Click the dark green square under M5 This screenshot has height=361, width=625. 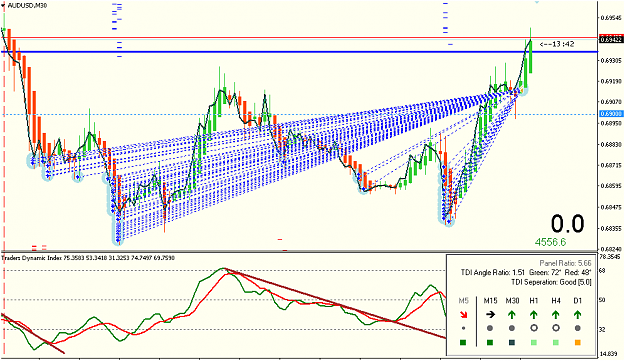click(463, 342)
